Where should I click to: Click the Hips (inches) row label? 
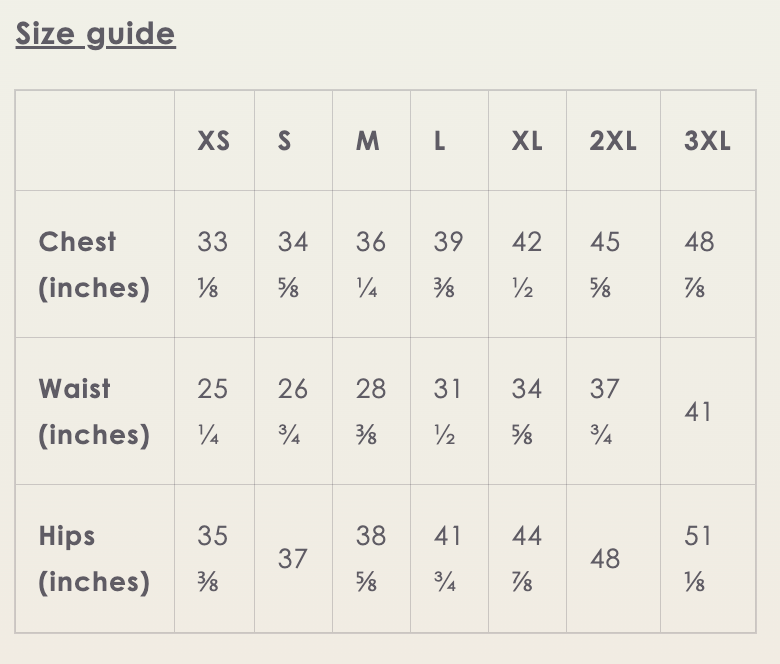point(94,559)
